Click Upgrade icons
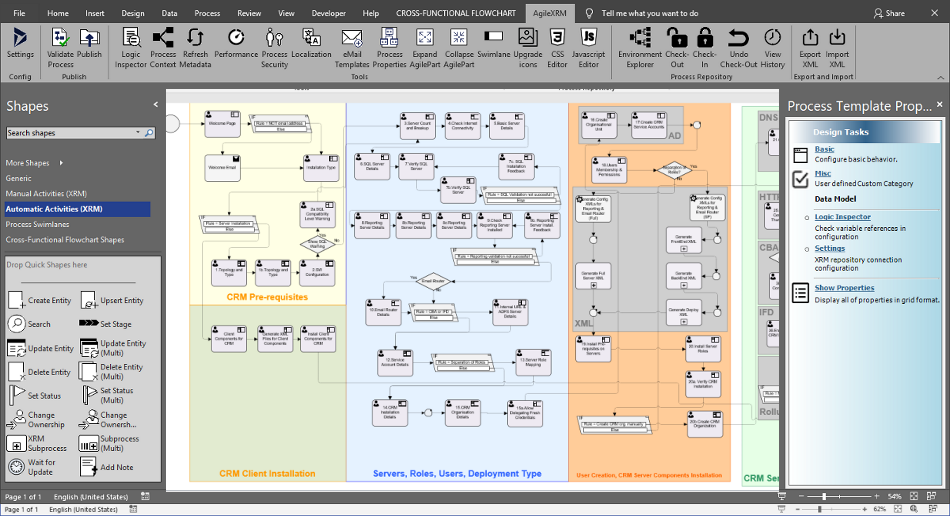The image size is (950, 516). pyautogui.click(x=528, y=48)
